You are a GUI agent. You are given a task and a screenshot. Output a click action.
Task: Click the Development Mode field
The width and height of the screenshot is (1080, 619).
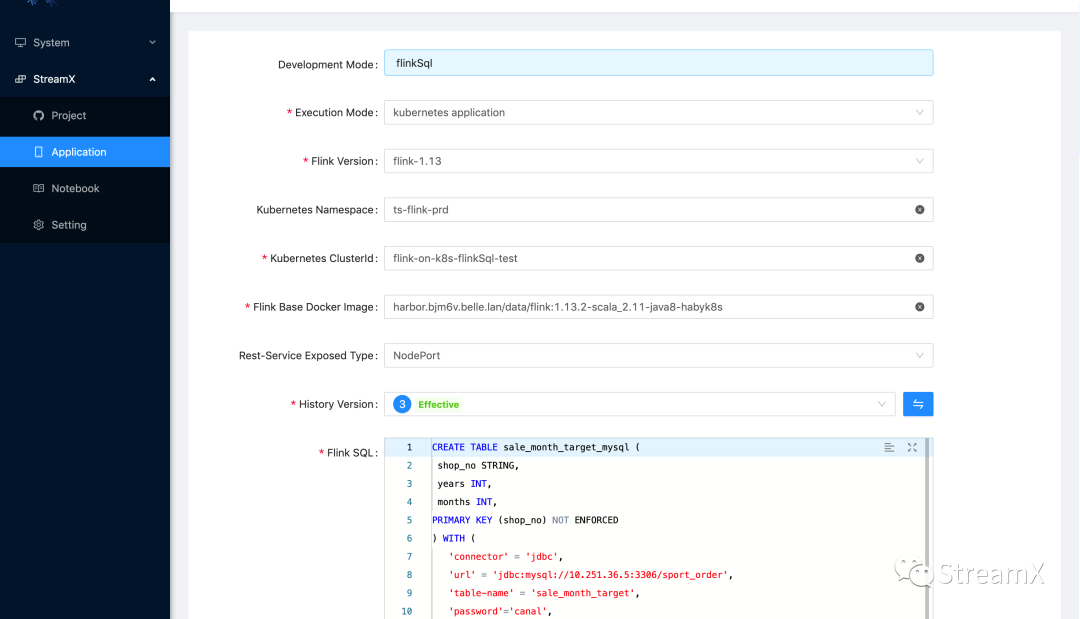coord(658,63)
